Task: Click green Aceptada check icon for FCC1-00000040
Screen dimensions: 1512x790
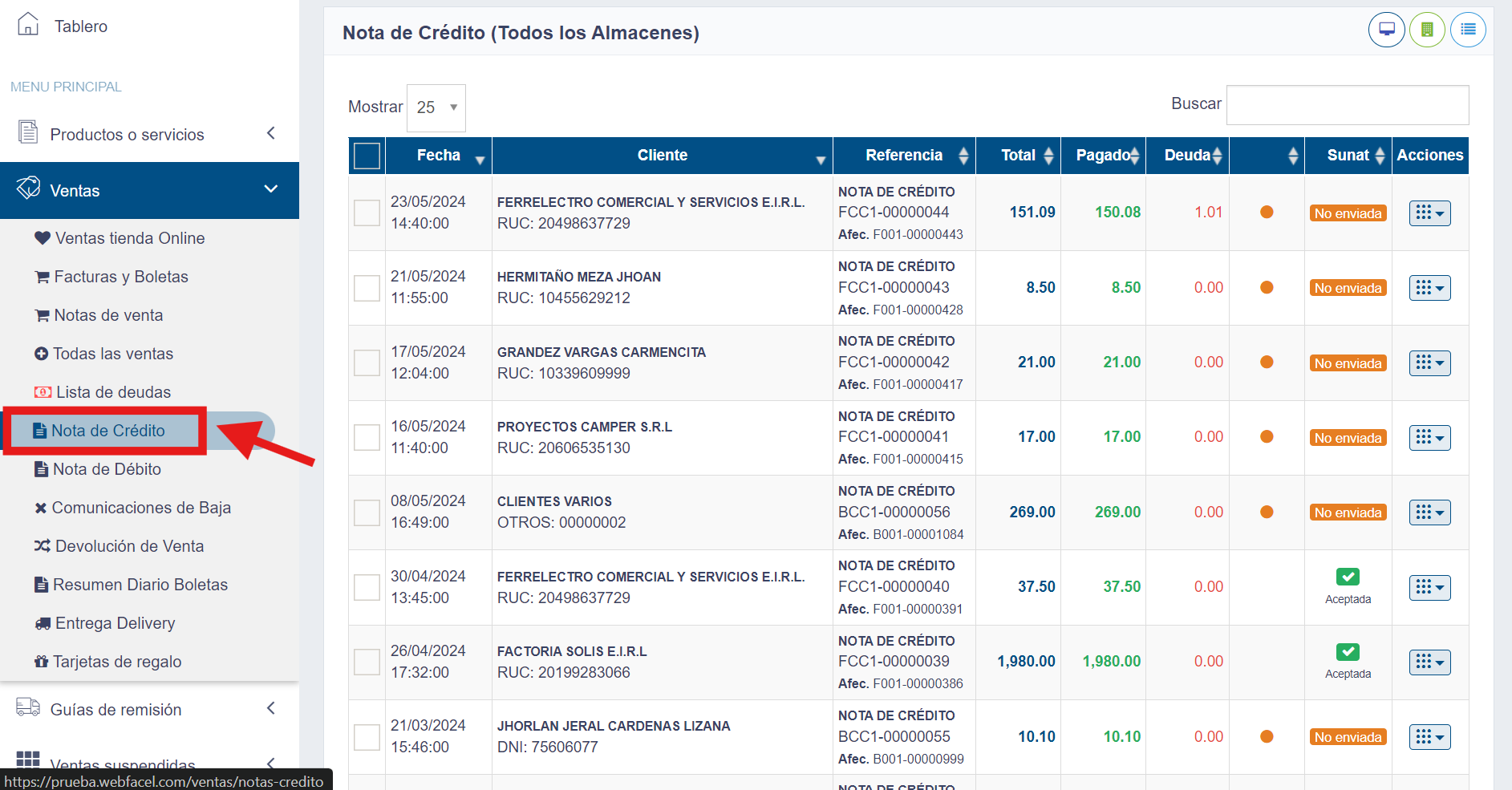Action: [x=1348, y=577]
